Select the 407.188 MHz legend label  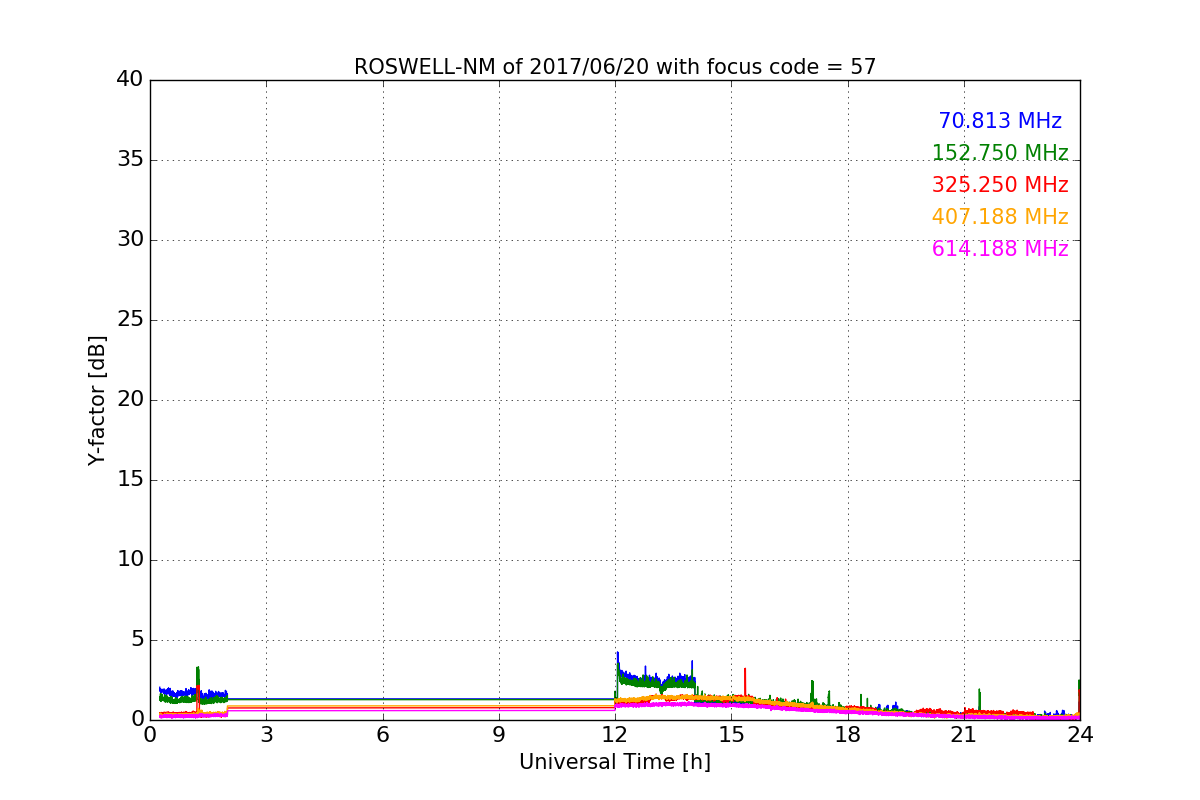tap(1000, 217)
